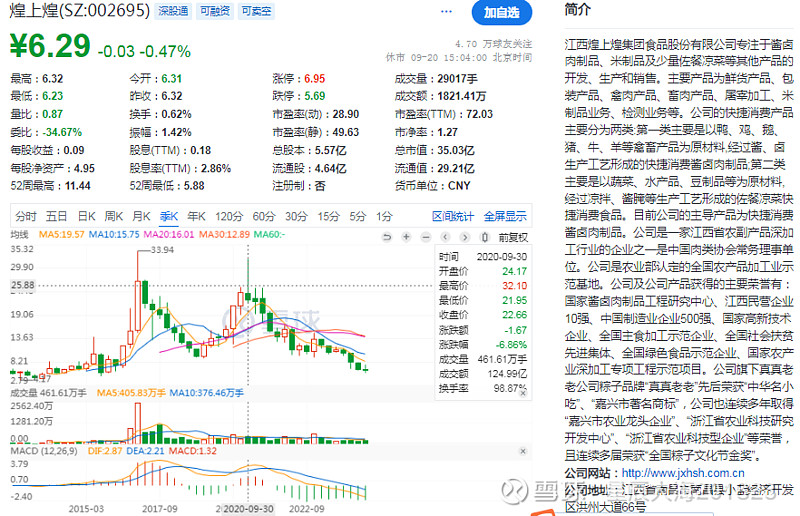
Task: Click the 换手率 98.87% tooltip row
Action: click(483, 388)
